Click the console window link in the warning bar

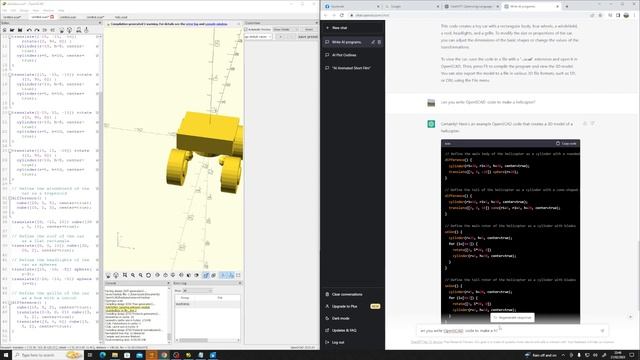(216, 24)
